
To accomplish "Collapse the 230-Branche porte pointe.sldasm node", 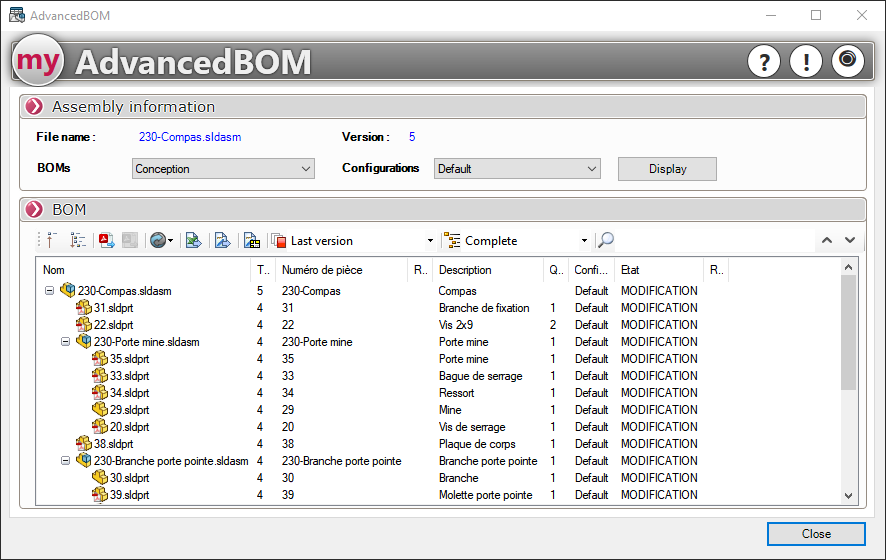I will point(66,461).
